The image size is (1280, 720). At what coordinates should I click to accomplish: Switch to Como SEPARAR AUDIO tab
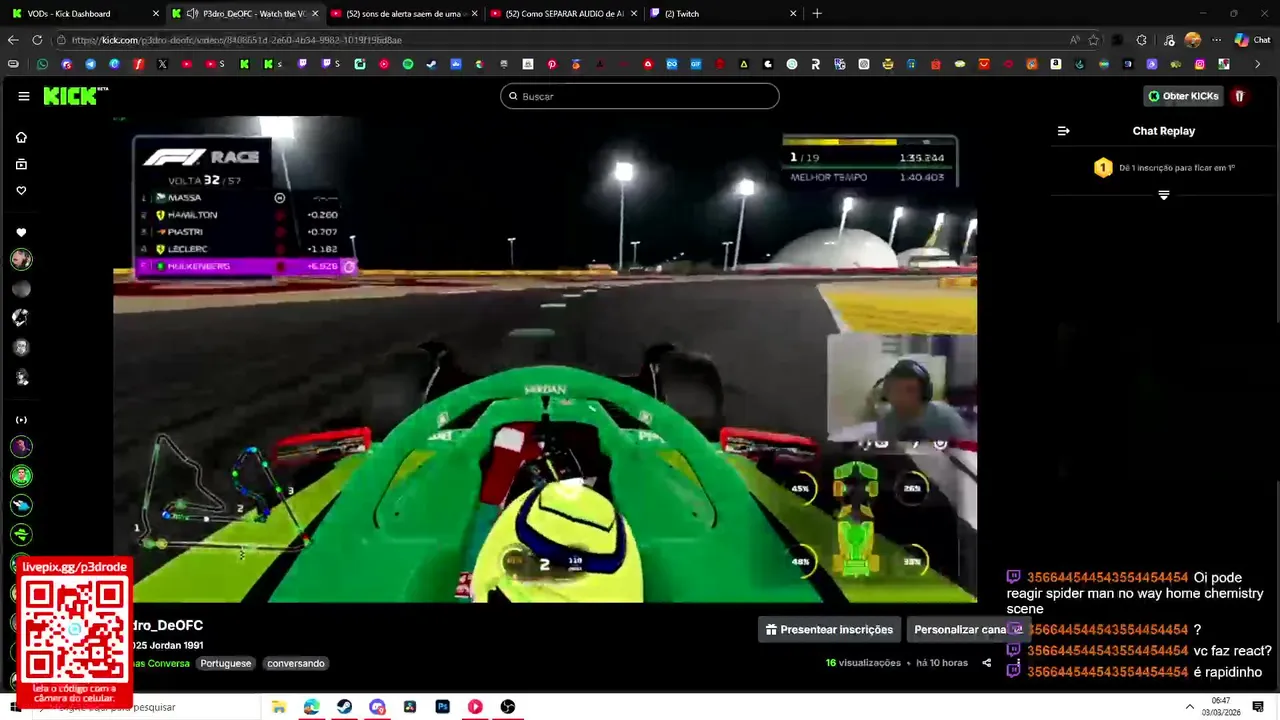click(563, 14)
